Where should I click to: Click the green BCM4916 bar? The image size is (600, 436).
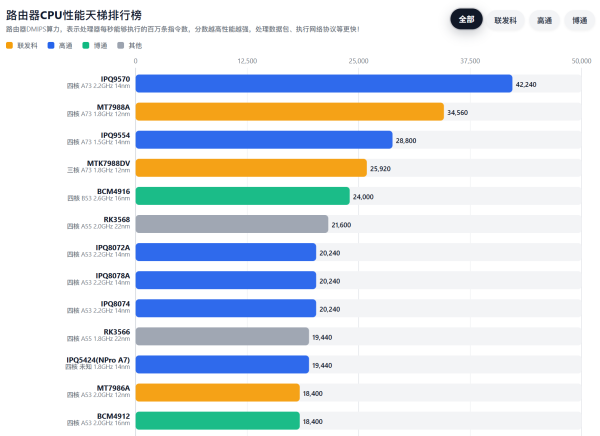point(242,196)
